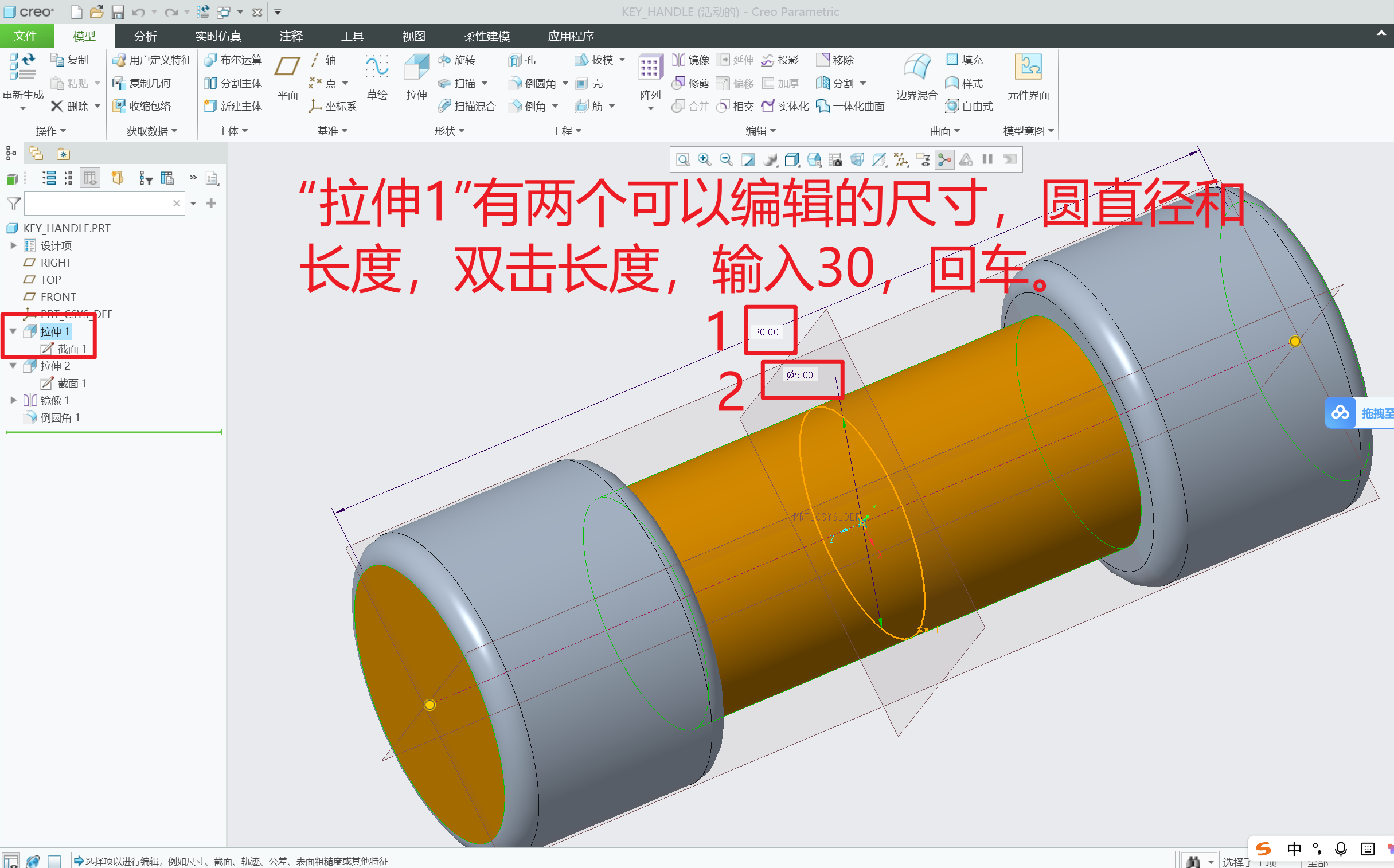
Task: Expand the 镜像 1 tree node
Action: point(14,400)
